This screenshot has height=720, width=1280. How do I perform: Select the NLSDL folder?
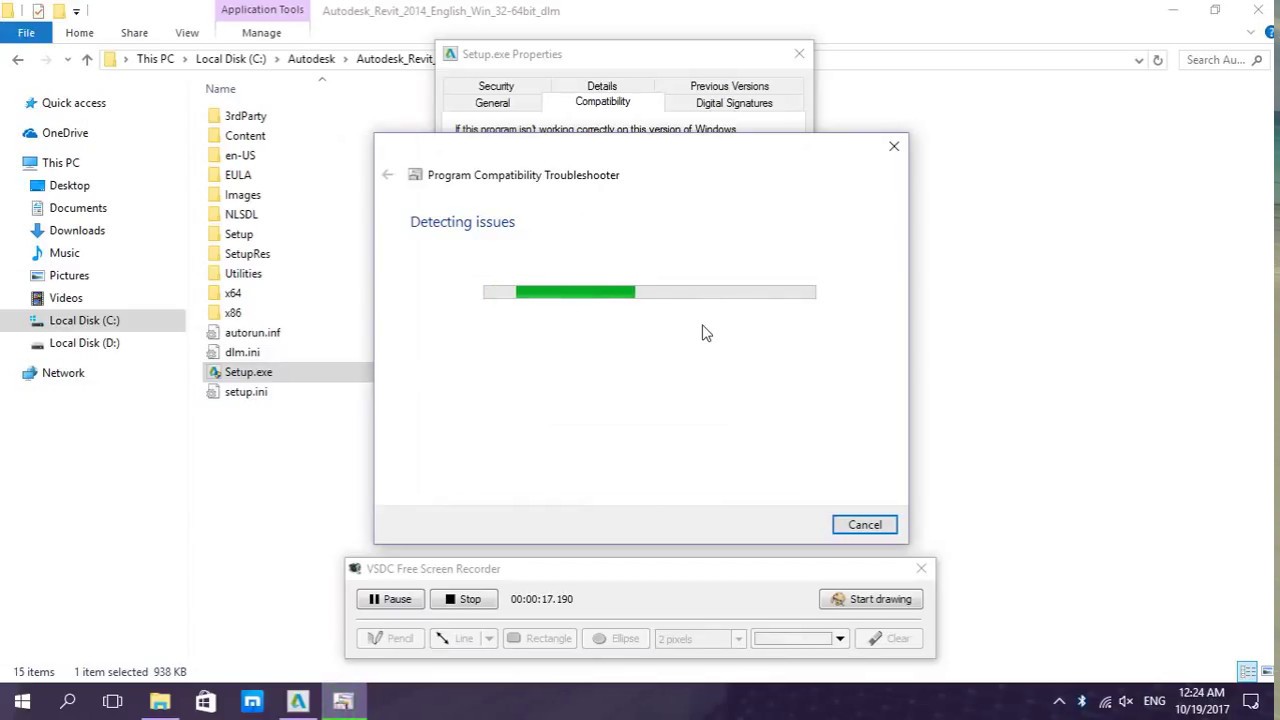(241, 214)
